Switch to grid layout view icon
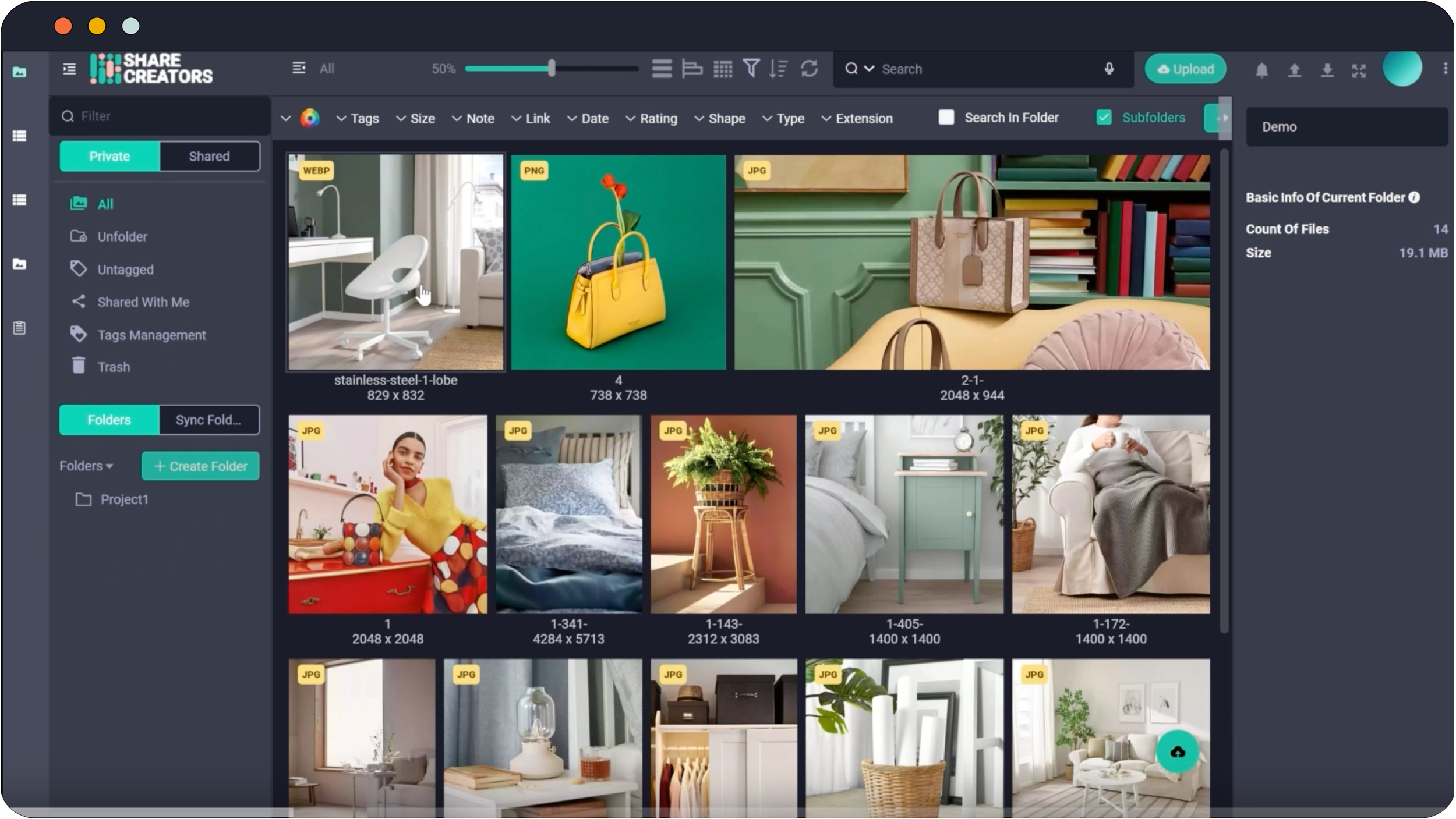Screen dimensions: 1456x819 [723, 69]
